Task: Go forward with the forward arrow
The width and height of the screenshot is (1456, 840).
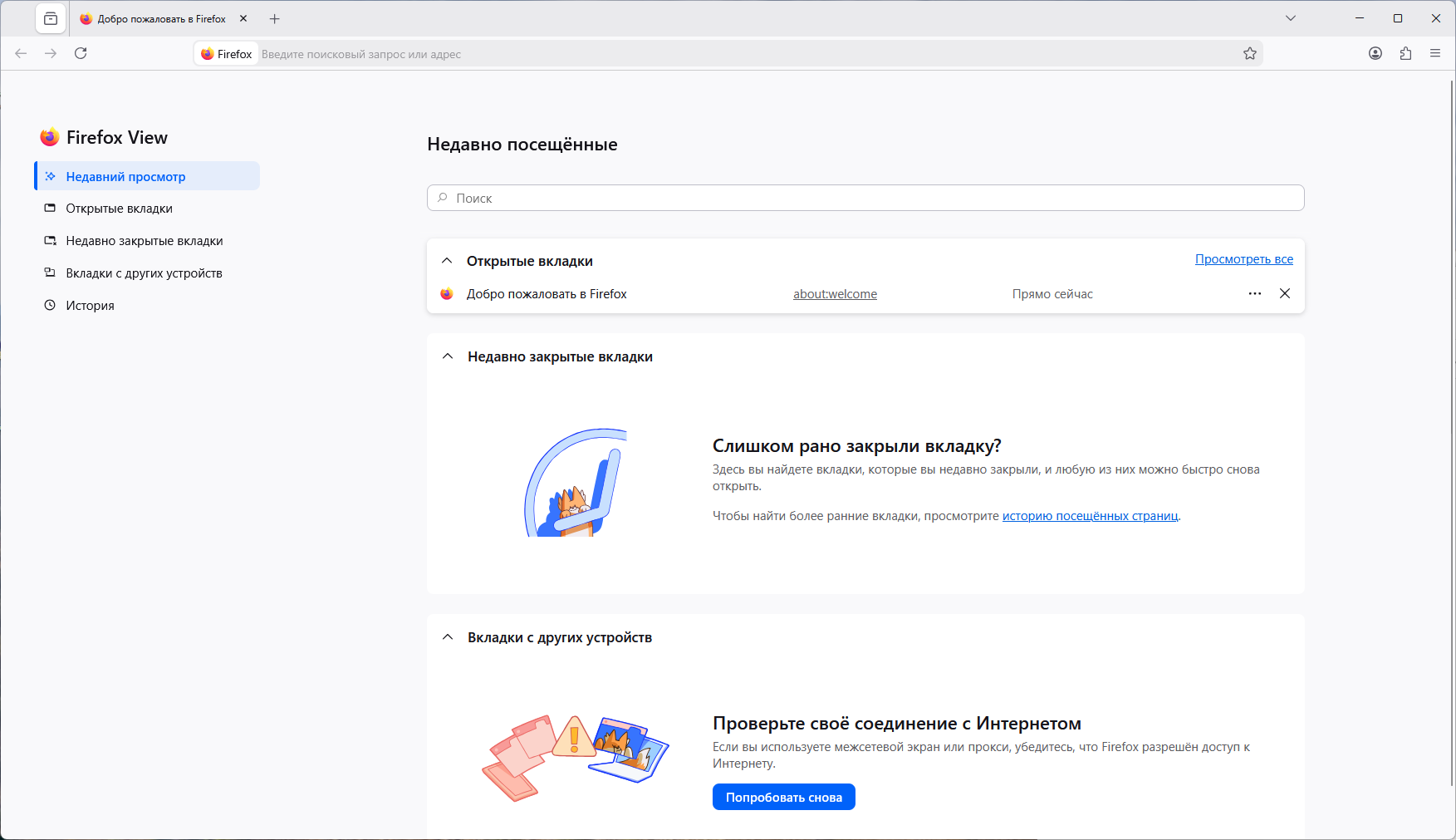Action: tap(51, 53)
